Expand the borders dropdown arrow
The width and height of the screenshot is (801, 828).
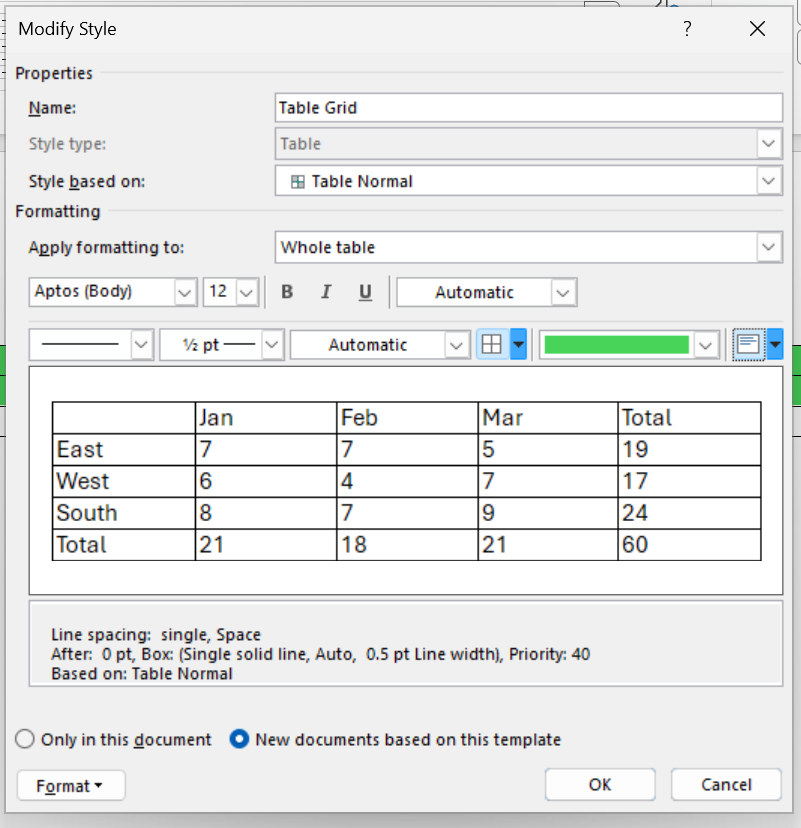[519, 344]
